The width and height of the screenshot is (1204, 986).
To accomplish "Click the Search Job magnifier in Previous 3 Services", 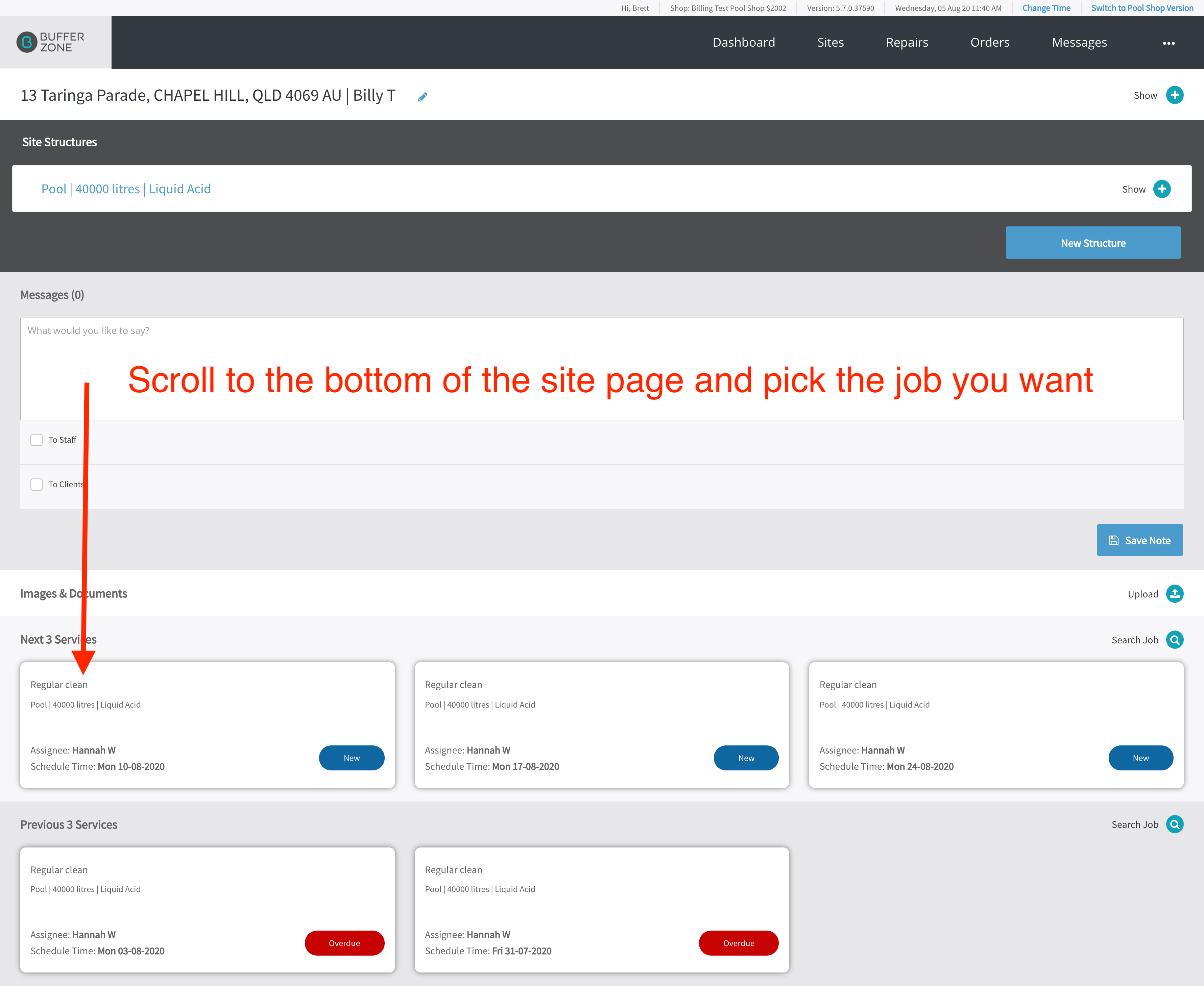I will 1175,824.
